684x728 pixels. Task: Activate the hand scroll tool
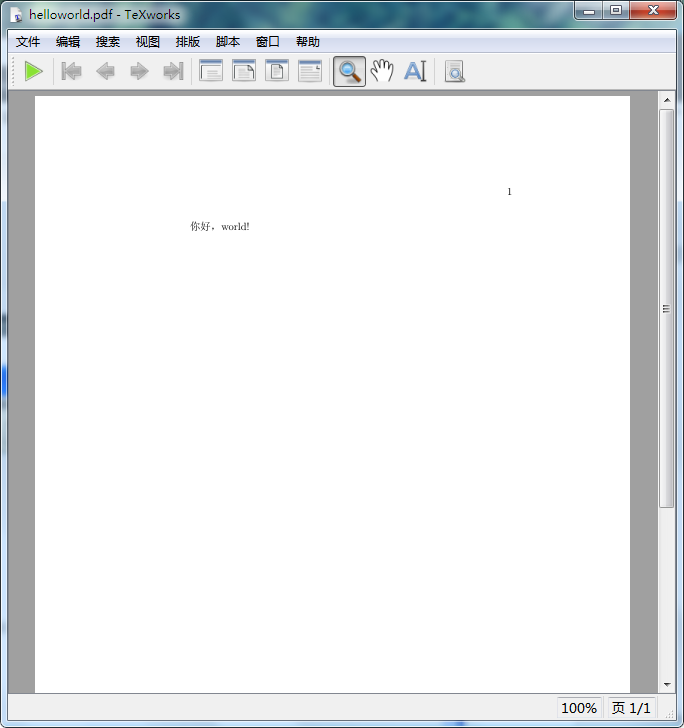coord(382,72)
